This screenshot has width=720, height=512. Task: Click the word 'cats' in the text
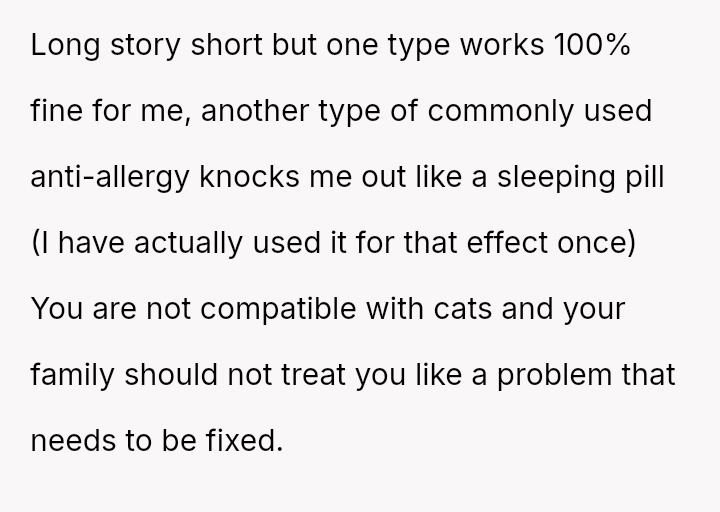(x=463, y=309)
